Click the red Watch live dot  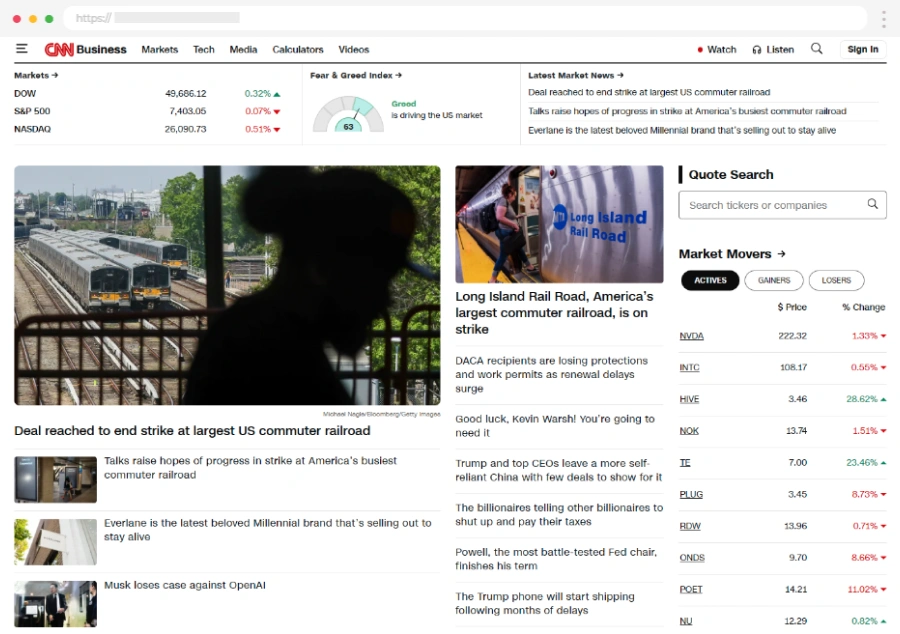[700, 50]
